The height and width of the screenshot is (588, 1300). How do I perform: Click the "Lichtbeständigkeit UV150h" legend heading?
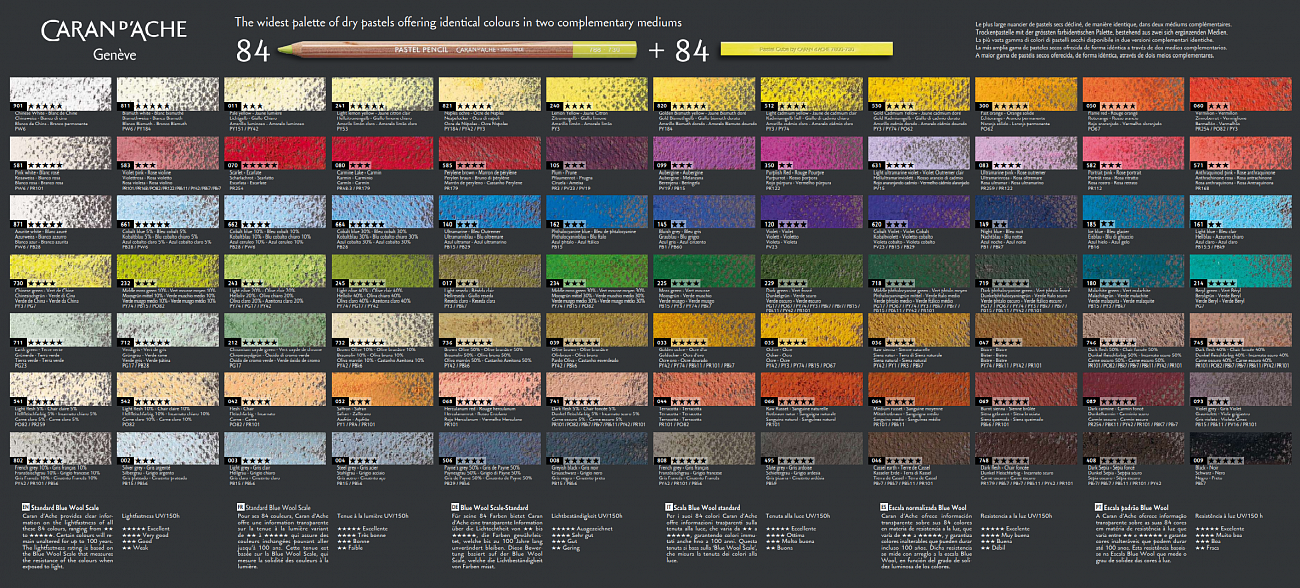click(x=587, y=516)
